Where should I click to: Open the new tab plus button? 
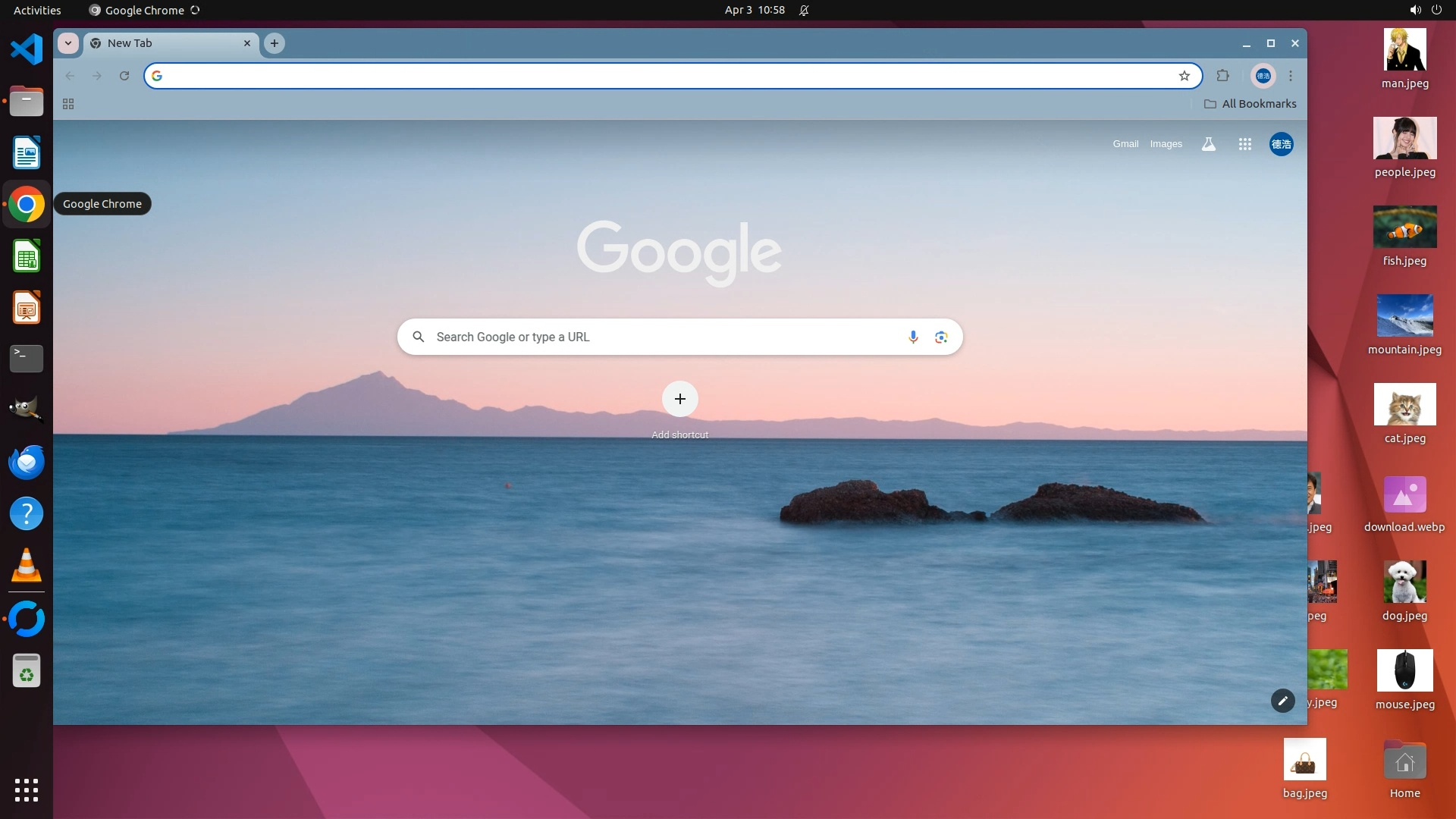click(275, 43)
